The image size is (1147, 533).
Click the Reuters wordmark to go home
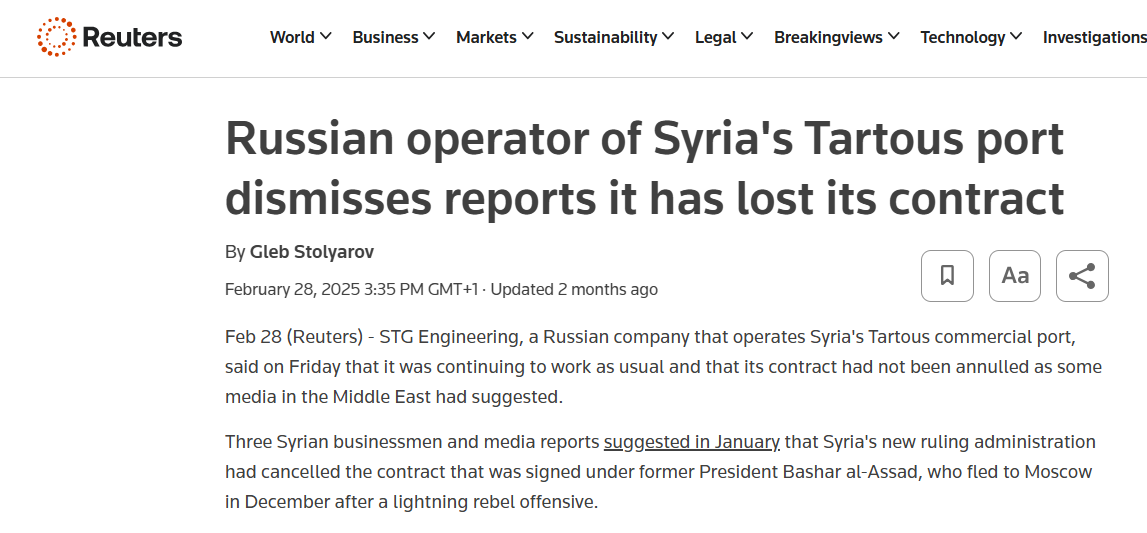(132, 38)
